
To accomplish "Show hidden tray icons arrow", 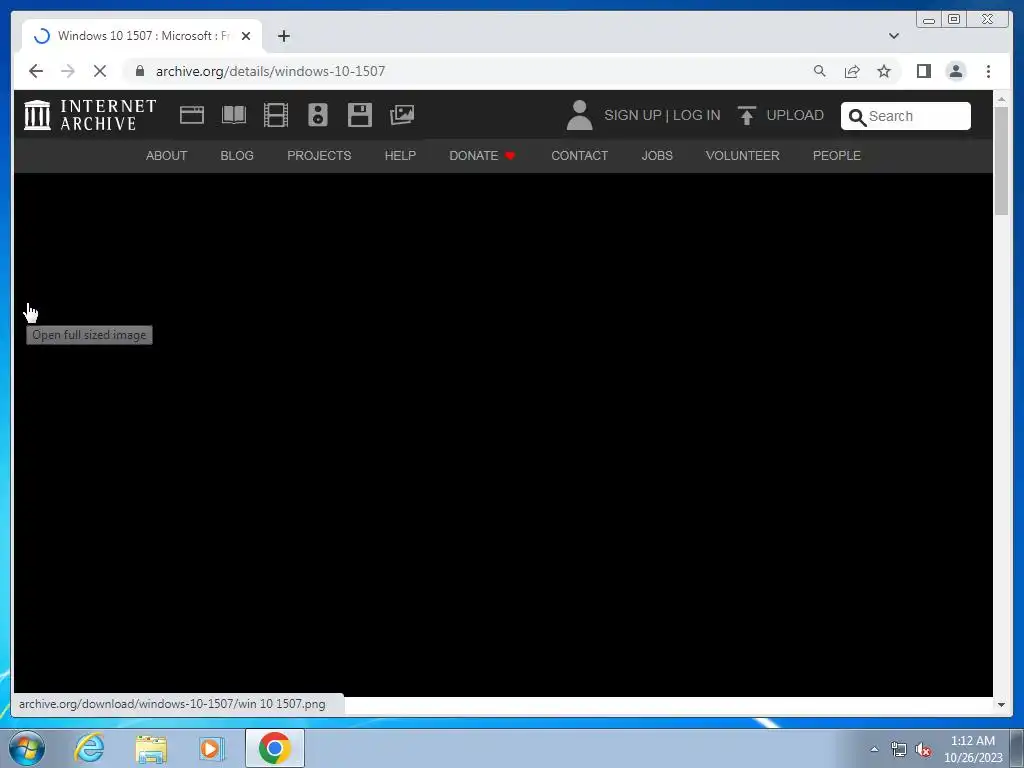I will [x=874, y=749].
